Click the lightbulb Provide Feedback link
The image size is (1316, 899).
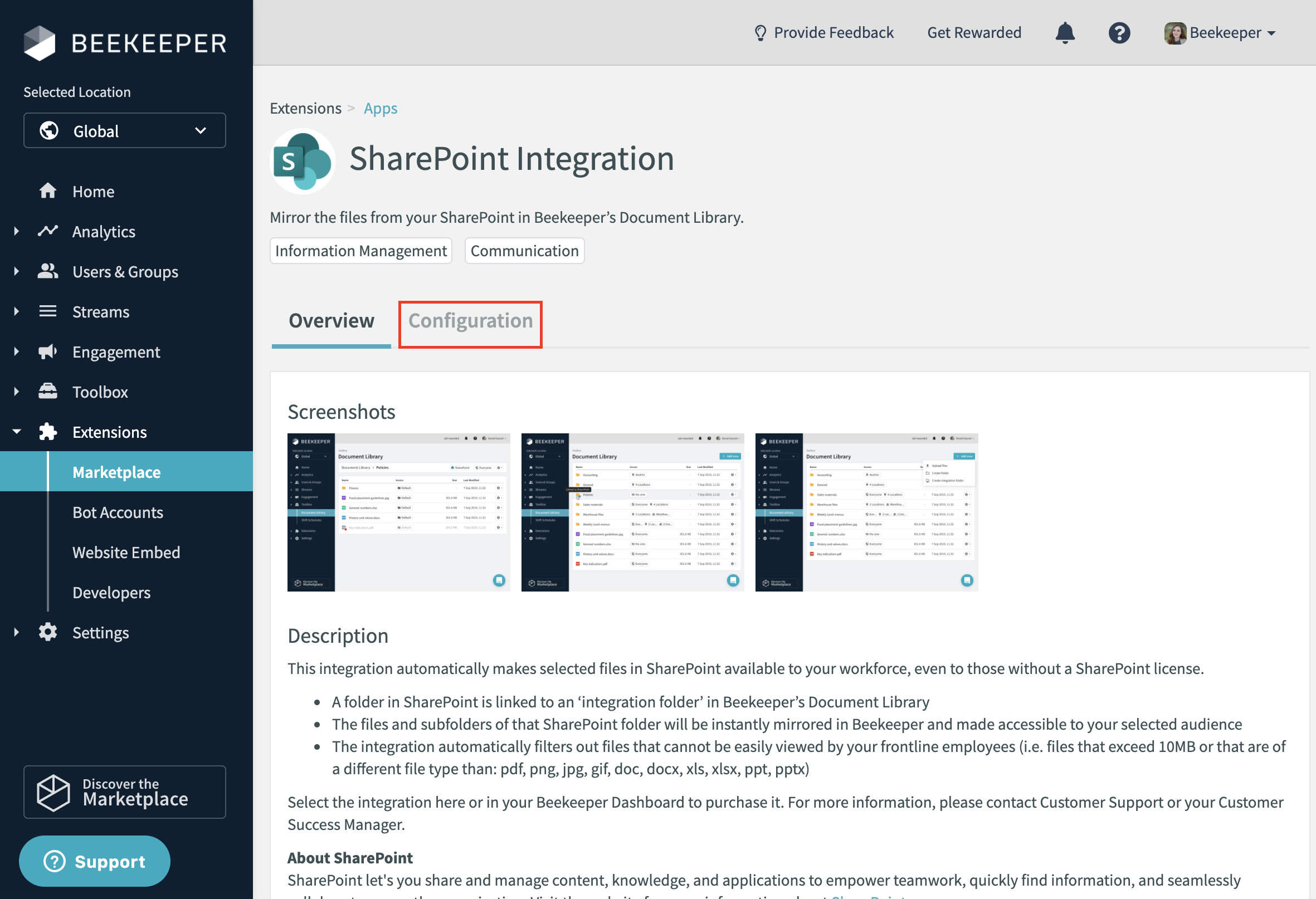click(824, 33)
